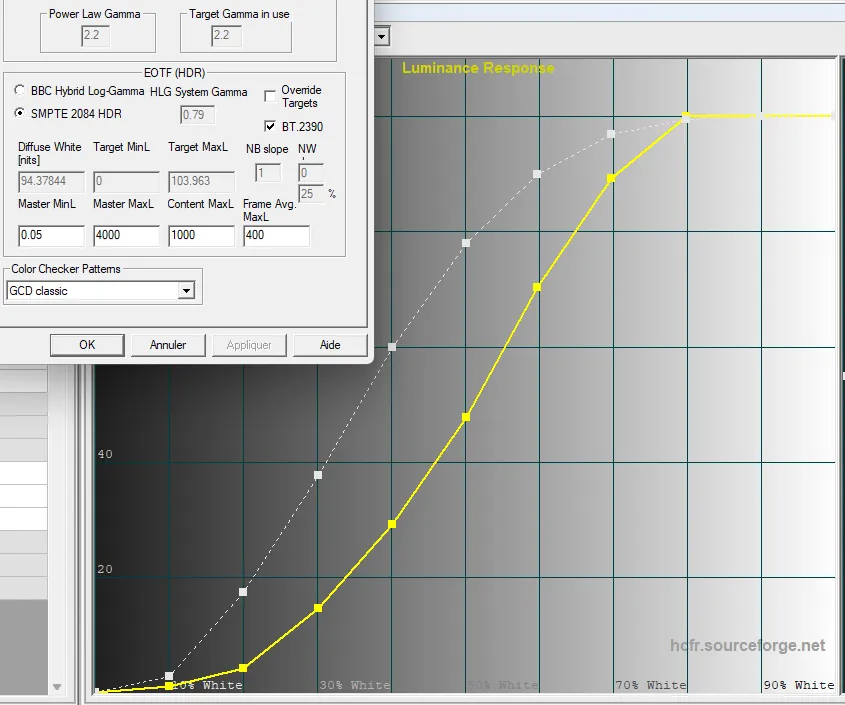
Task: Click the NW percentage field showing 25
Action: [x=311, y=193]
